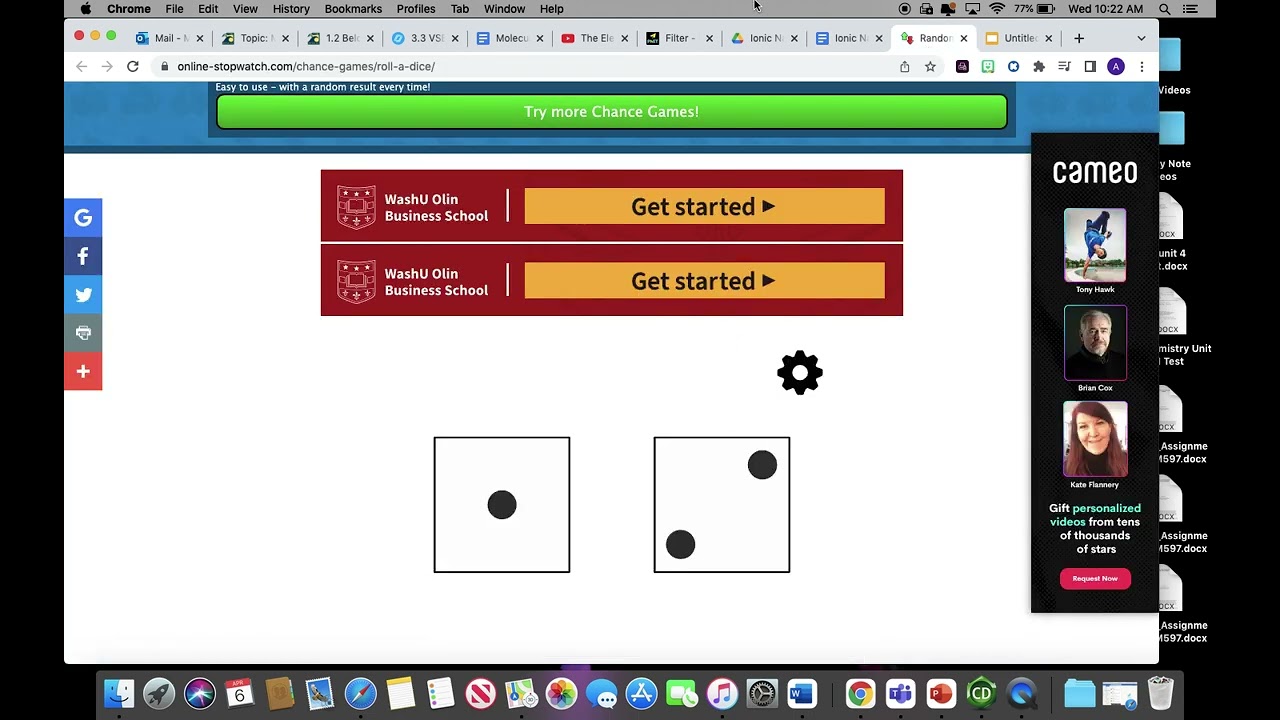Click the first WashU Olin Get started banner
1280x720 pixels.
pos(612,206)
